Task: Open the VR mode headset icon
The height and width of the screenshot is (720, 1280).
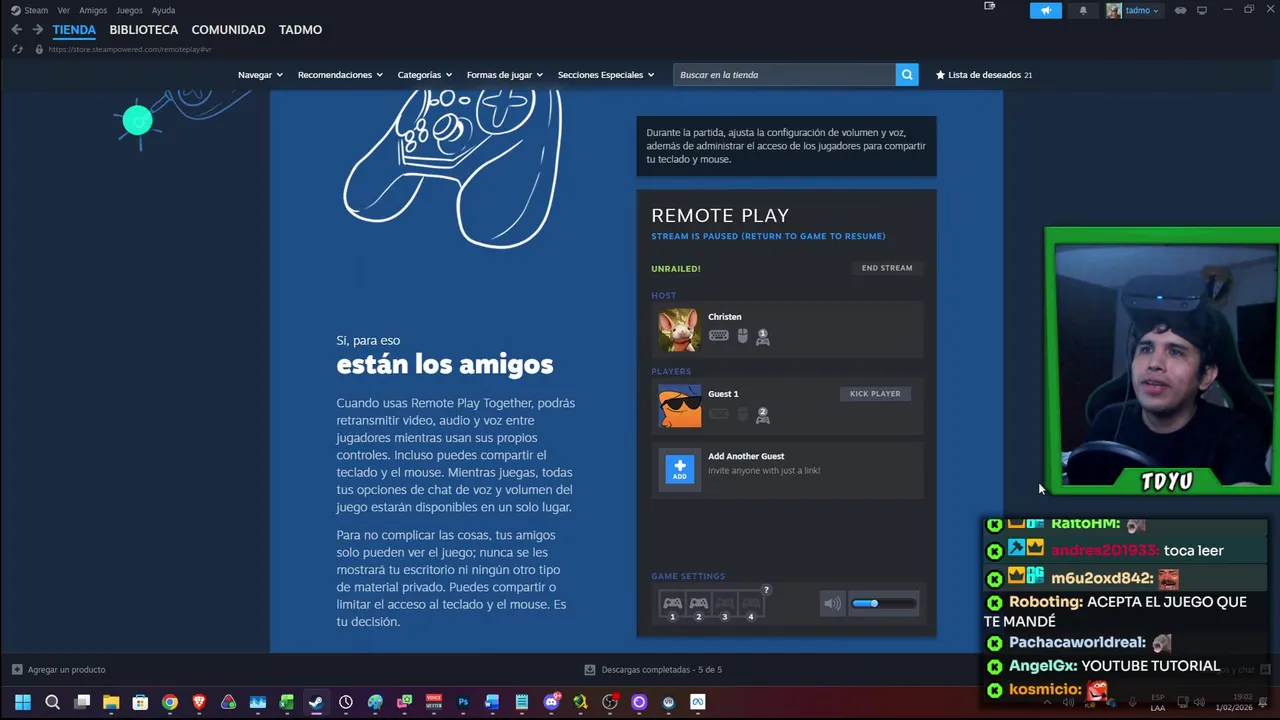Action: 1180,10
